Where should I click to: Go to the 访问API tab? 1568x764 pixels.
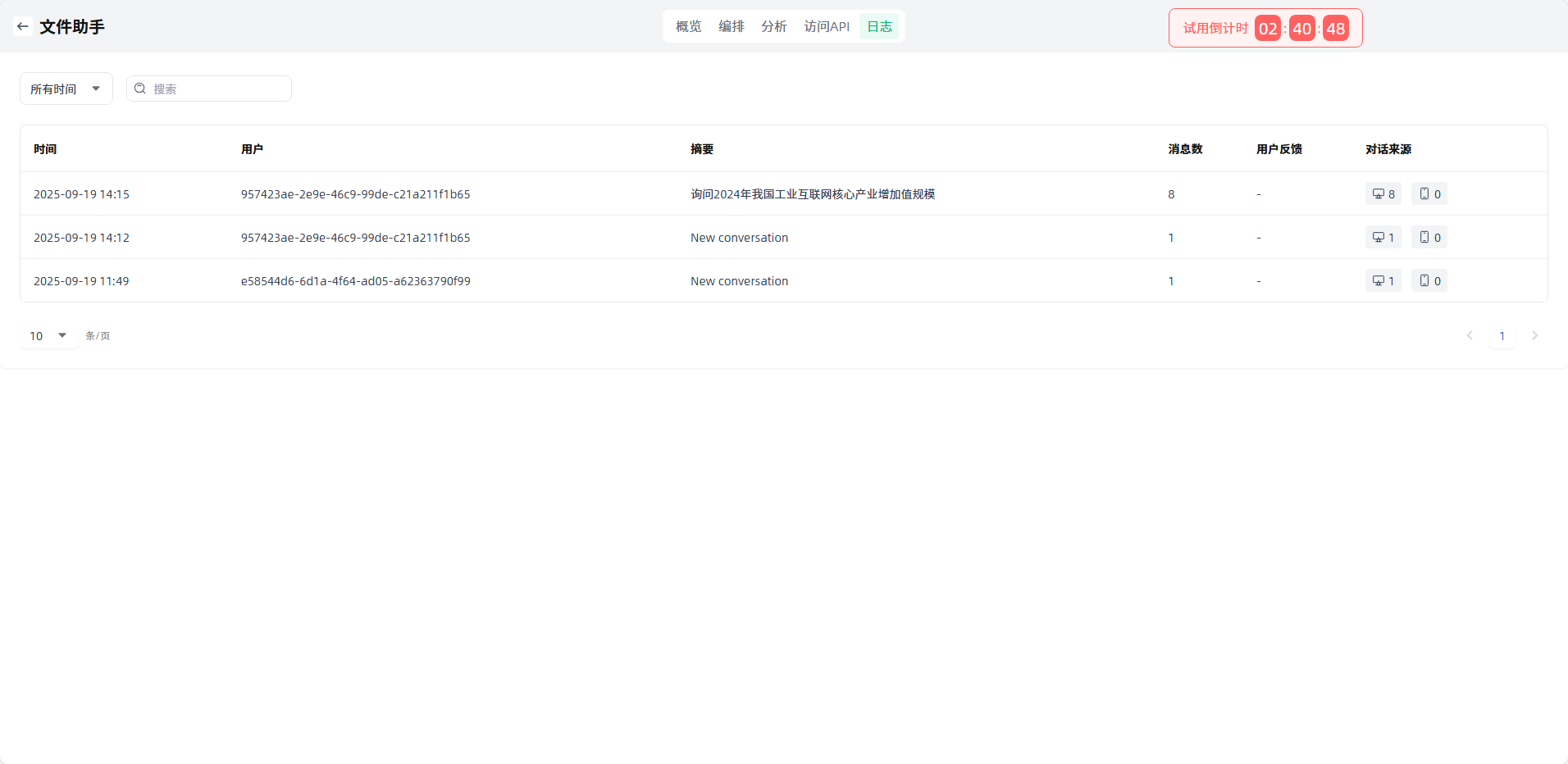[x=826, y=26]
